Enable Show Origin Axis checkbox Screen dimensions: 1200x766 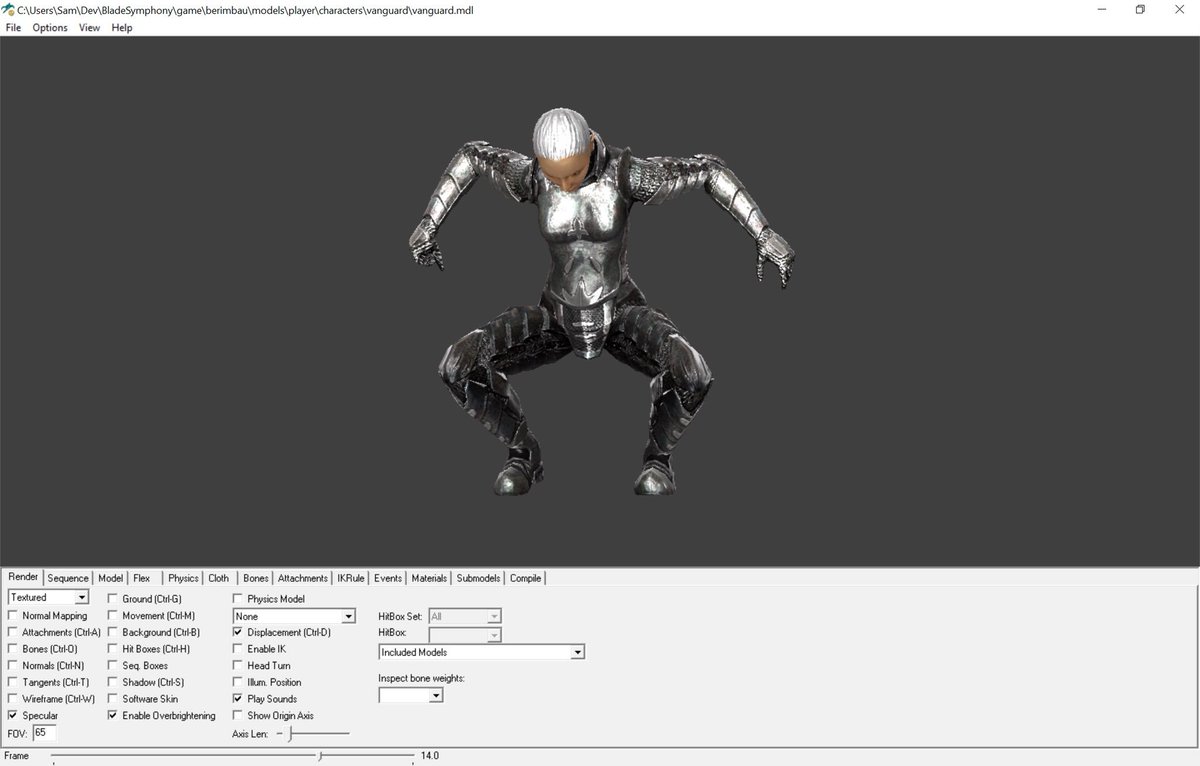point(273,716)
